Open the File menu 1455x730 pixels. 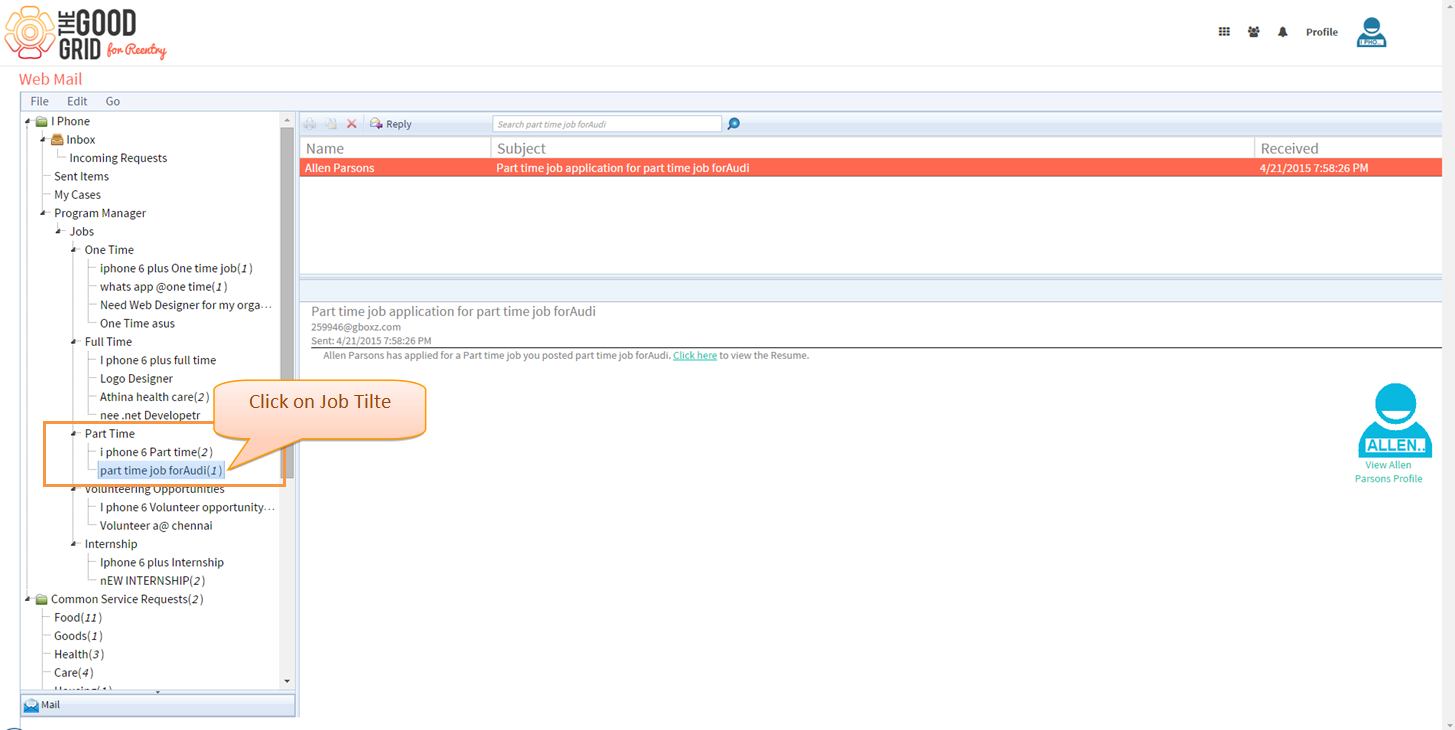click(39, 101)
